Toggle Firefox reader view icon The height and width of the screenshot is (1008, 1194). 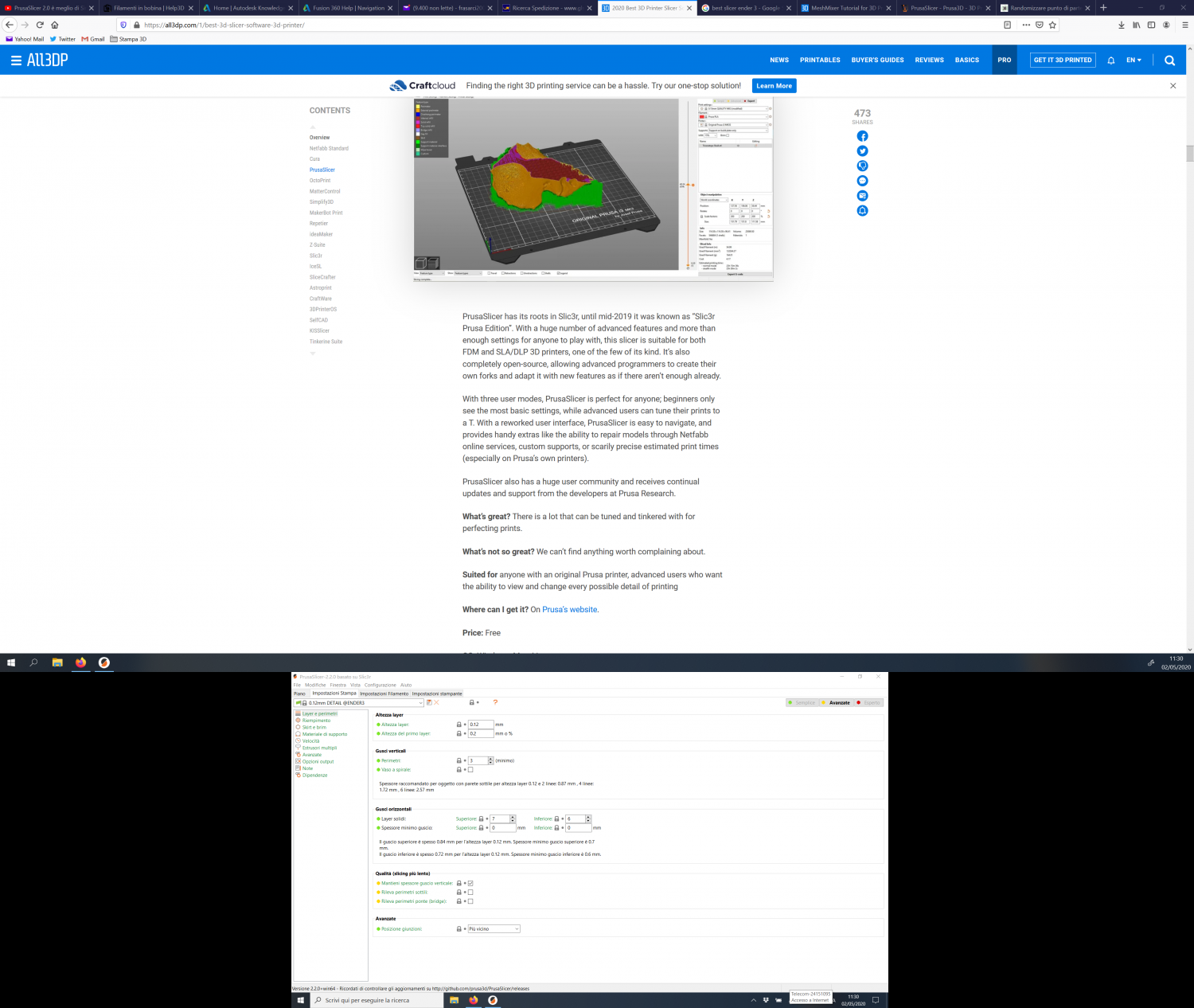pyautogui.click(x=1007, y=25)
